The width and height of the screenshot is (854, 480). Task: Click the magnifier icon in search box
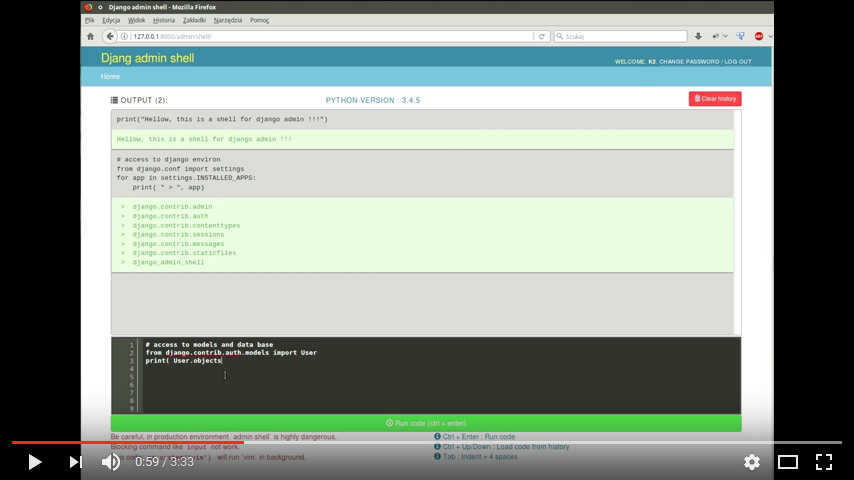(559, 37)
